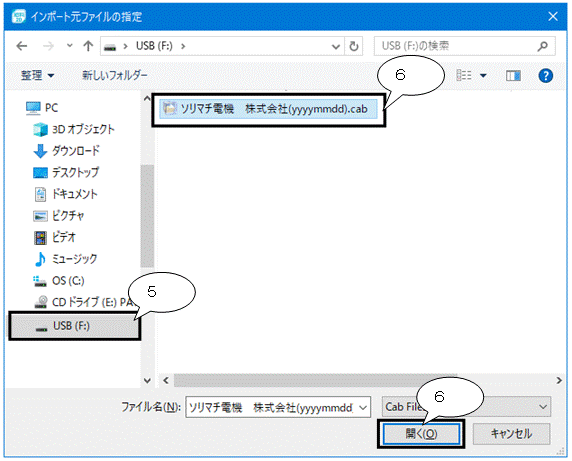Click the search magnifier icon
This screenshot has height=461, width=572.
[x=543, y=46]
